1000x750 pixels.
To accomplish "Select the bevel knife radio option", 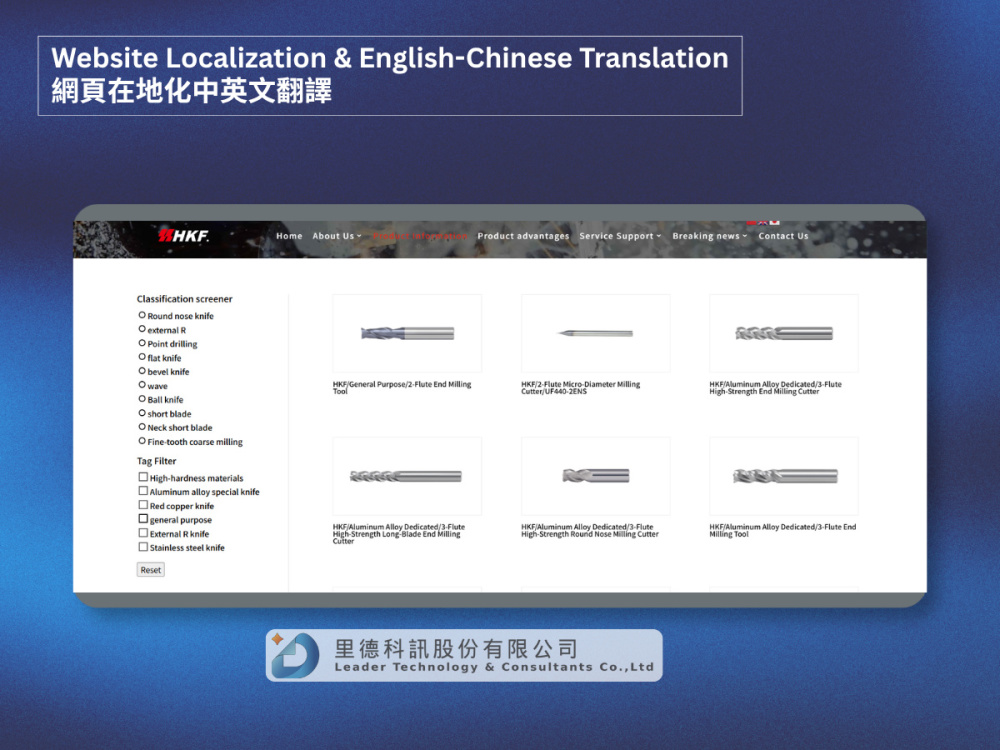I will click(x=142, y=371).
